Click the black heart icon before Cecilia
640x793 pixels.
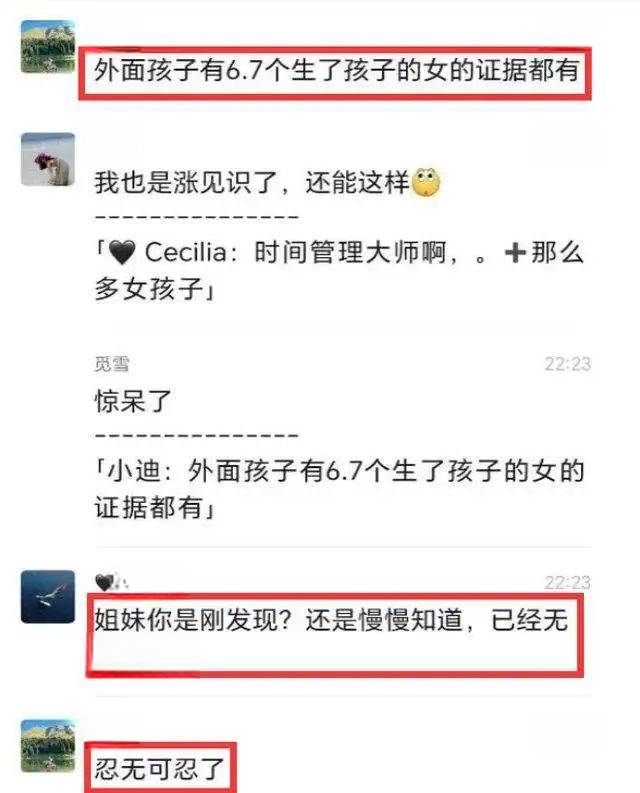point(122,252)
